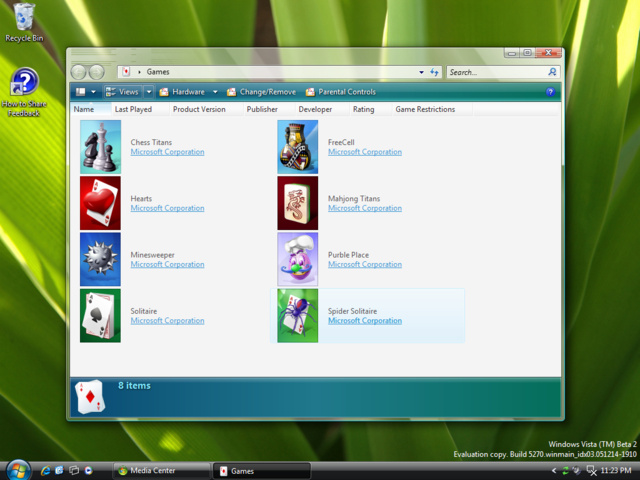Click the refresh arrows icon in address bar
This screenshot has width=640, height=480.
tap(434, 72)
